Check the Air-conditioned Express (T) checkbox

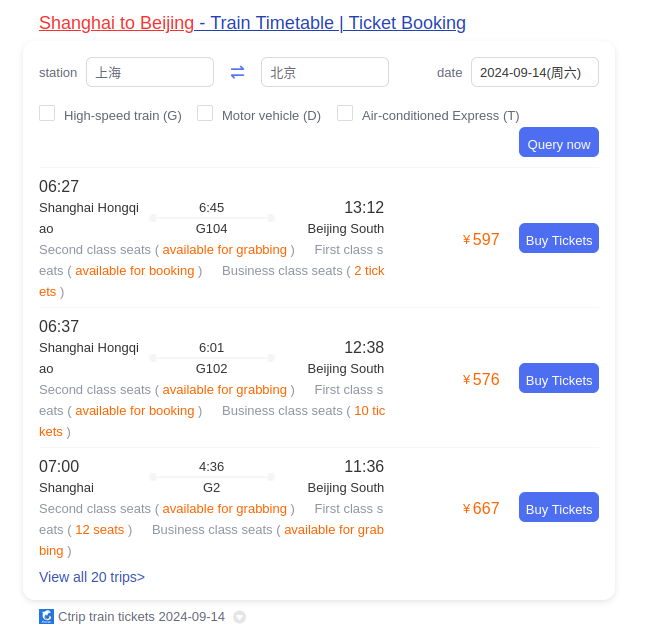click(345, 113)
